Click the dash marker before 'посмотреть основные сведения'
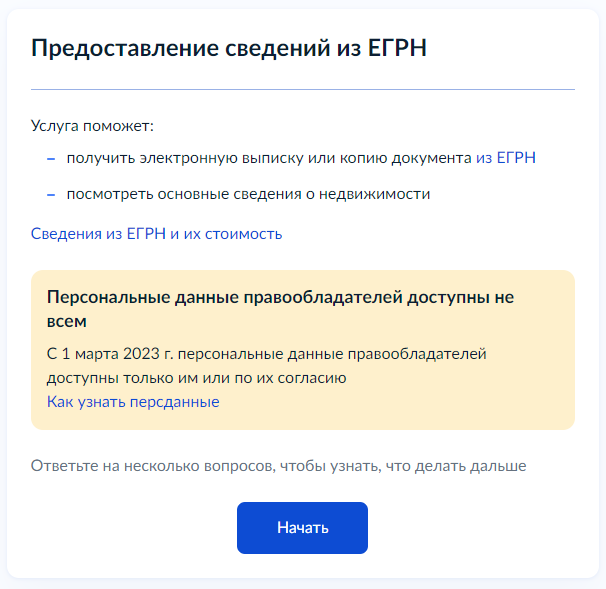 (51, 194)
